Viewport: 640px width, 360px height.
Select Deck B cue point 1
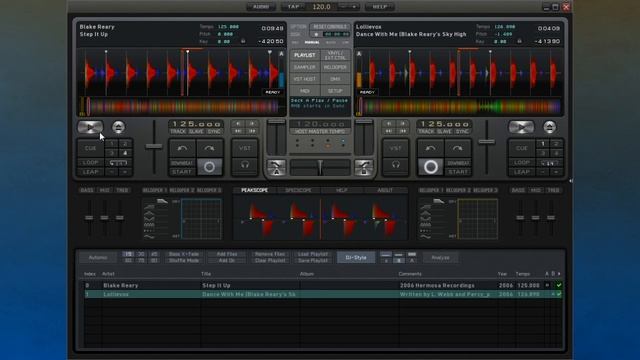tap(543, 144)
